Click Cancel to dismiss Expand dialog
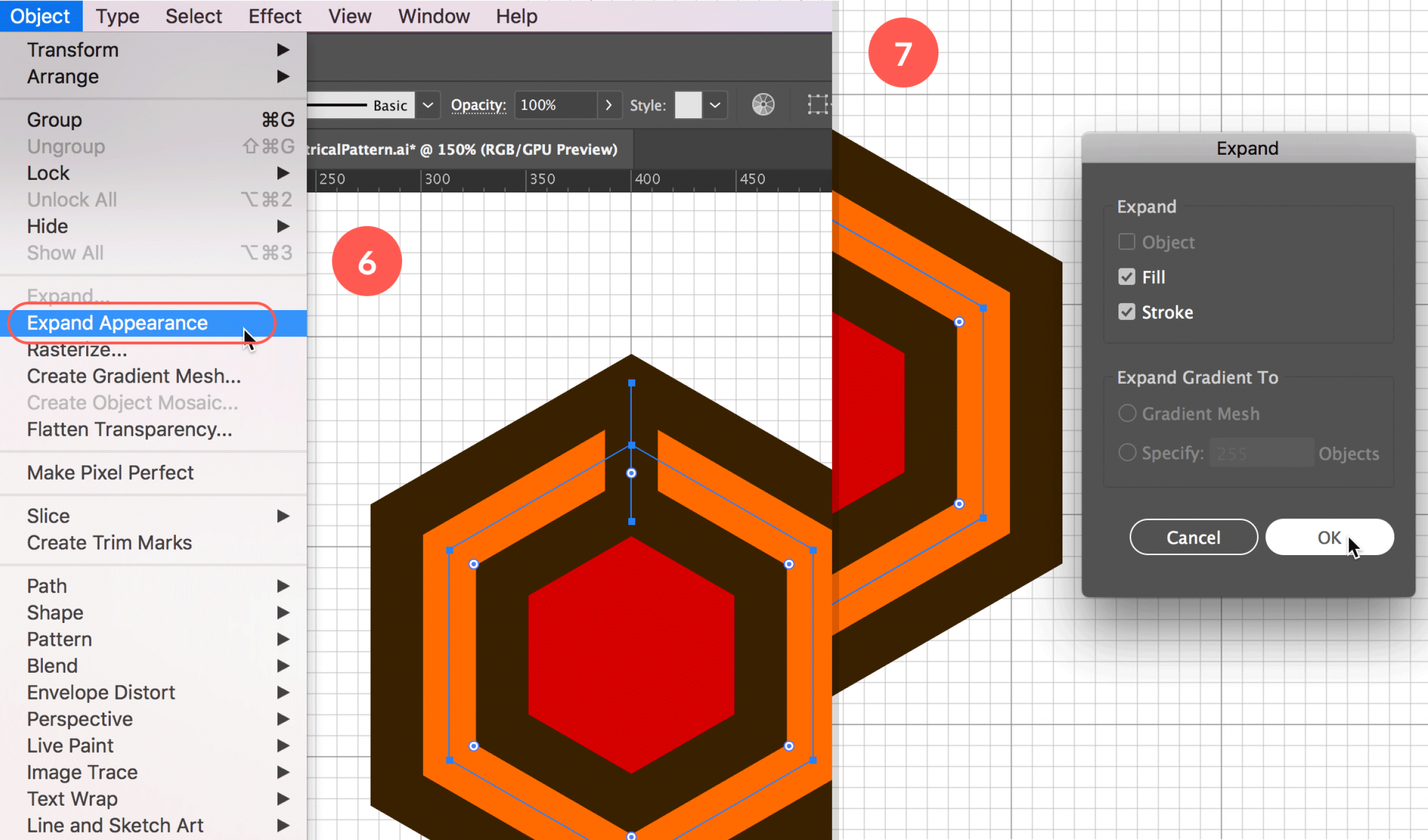Viewport: 1428px width, 840px height. 1192,537
